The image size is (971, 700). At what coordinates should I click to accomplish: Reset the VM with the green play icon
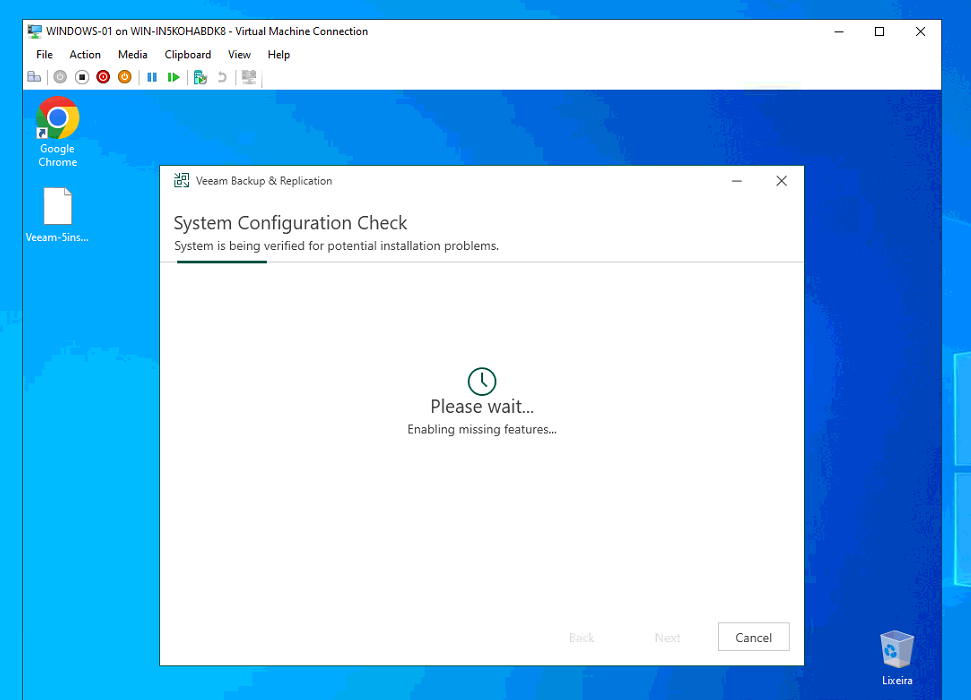click(x=173, y=77)
